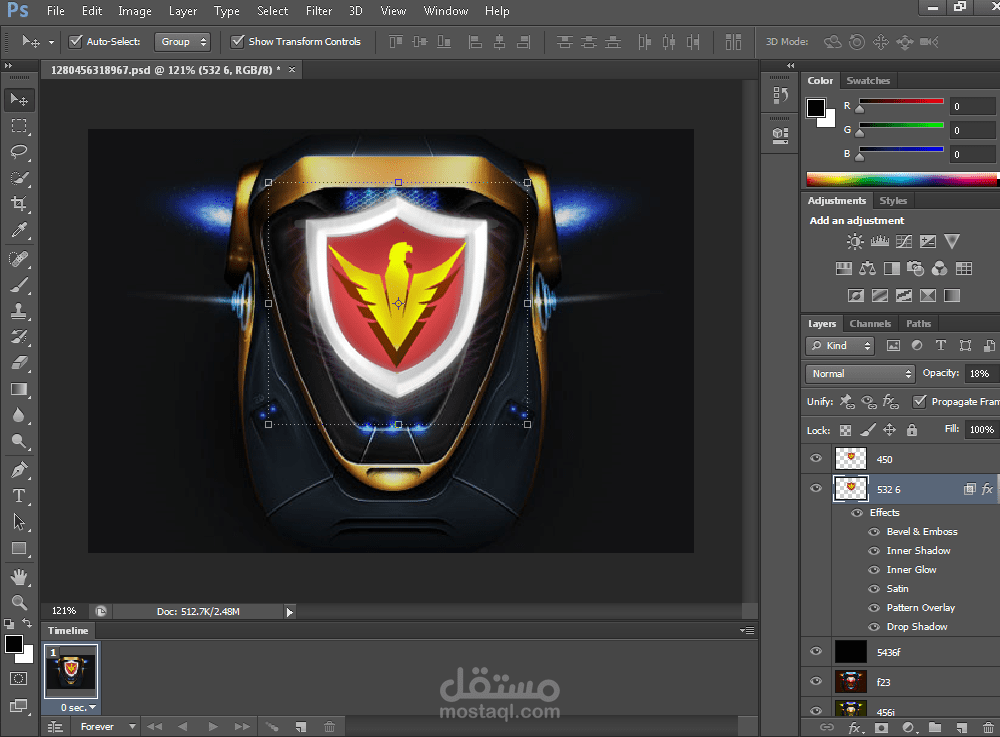Open the Image menu
Image resolution: width=1000 pixels, height=737 pixels.
(135, 11)
